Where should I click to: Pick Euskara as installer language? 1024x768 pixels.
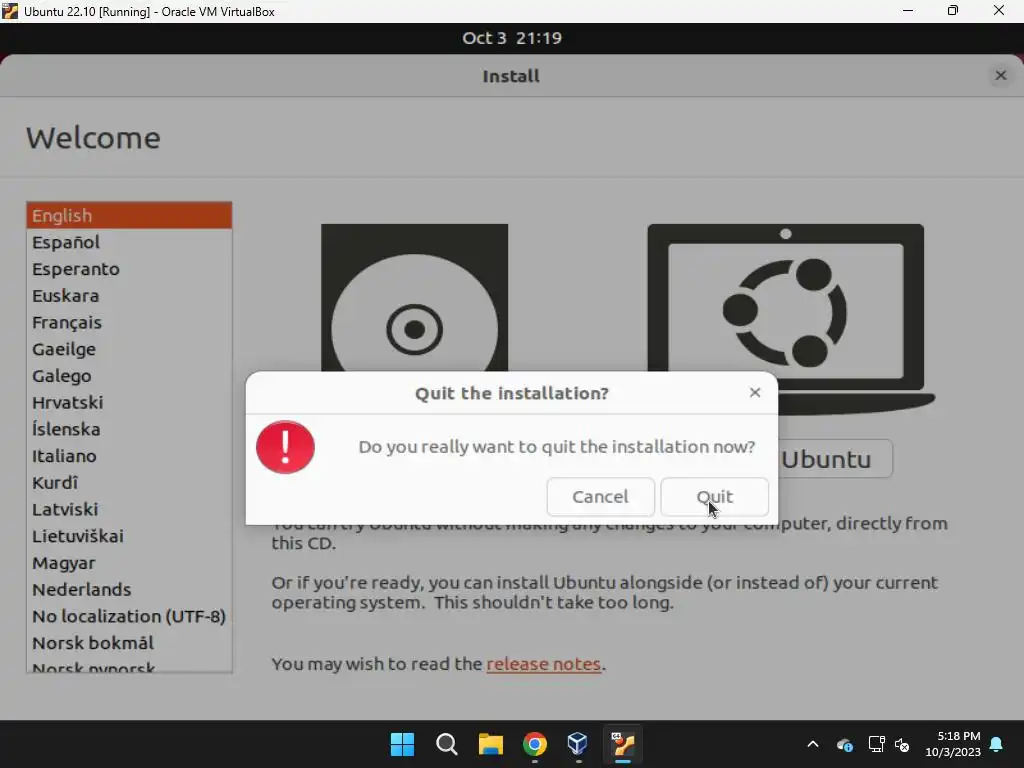129,296
